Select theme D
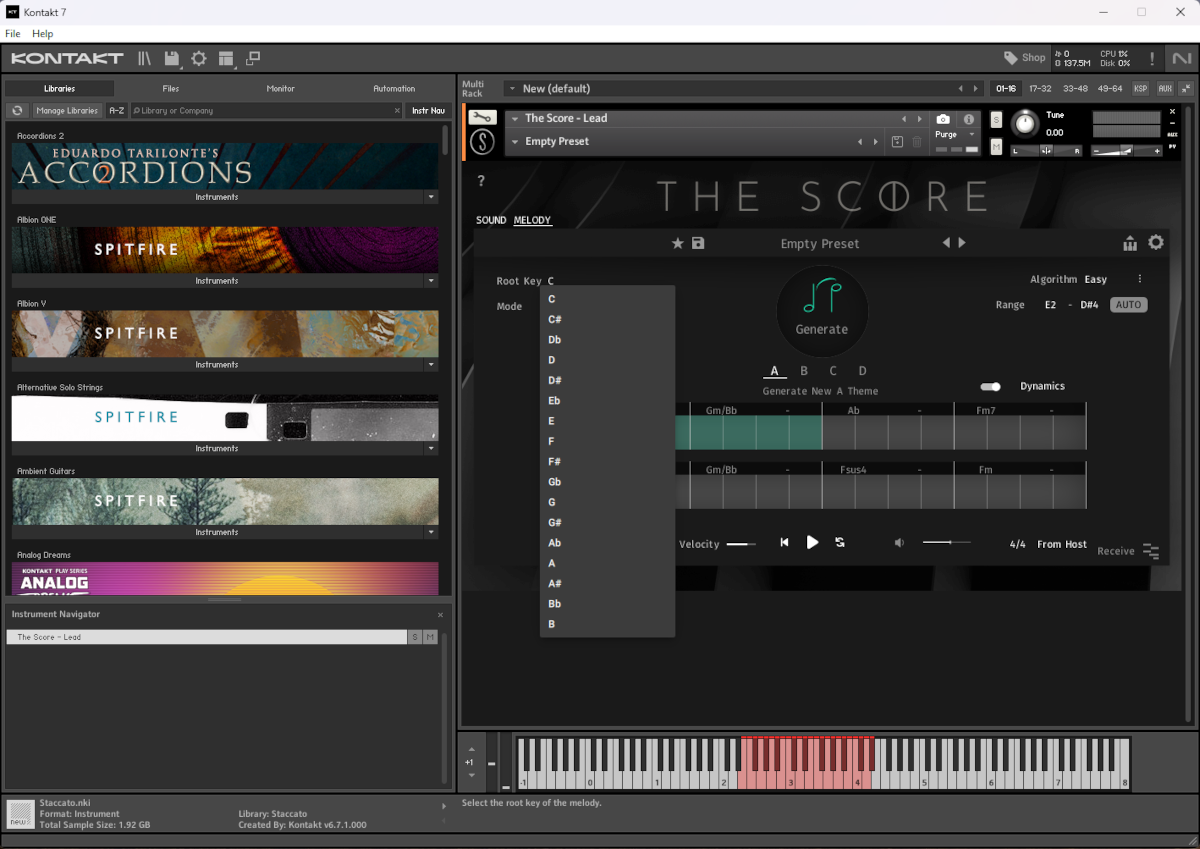The height and width of the screenshot is (849, 1200). 862,371
